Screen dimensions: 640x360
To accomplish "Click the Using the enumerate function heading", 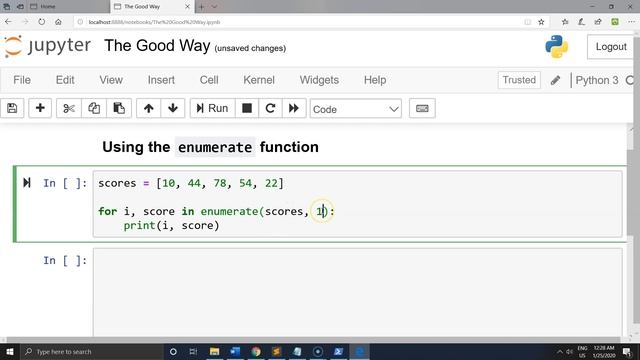I will tap(210, 147).
